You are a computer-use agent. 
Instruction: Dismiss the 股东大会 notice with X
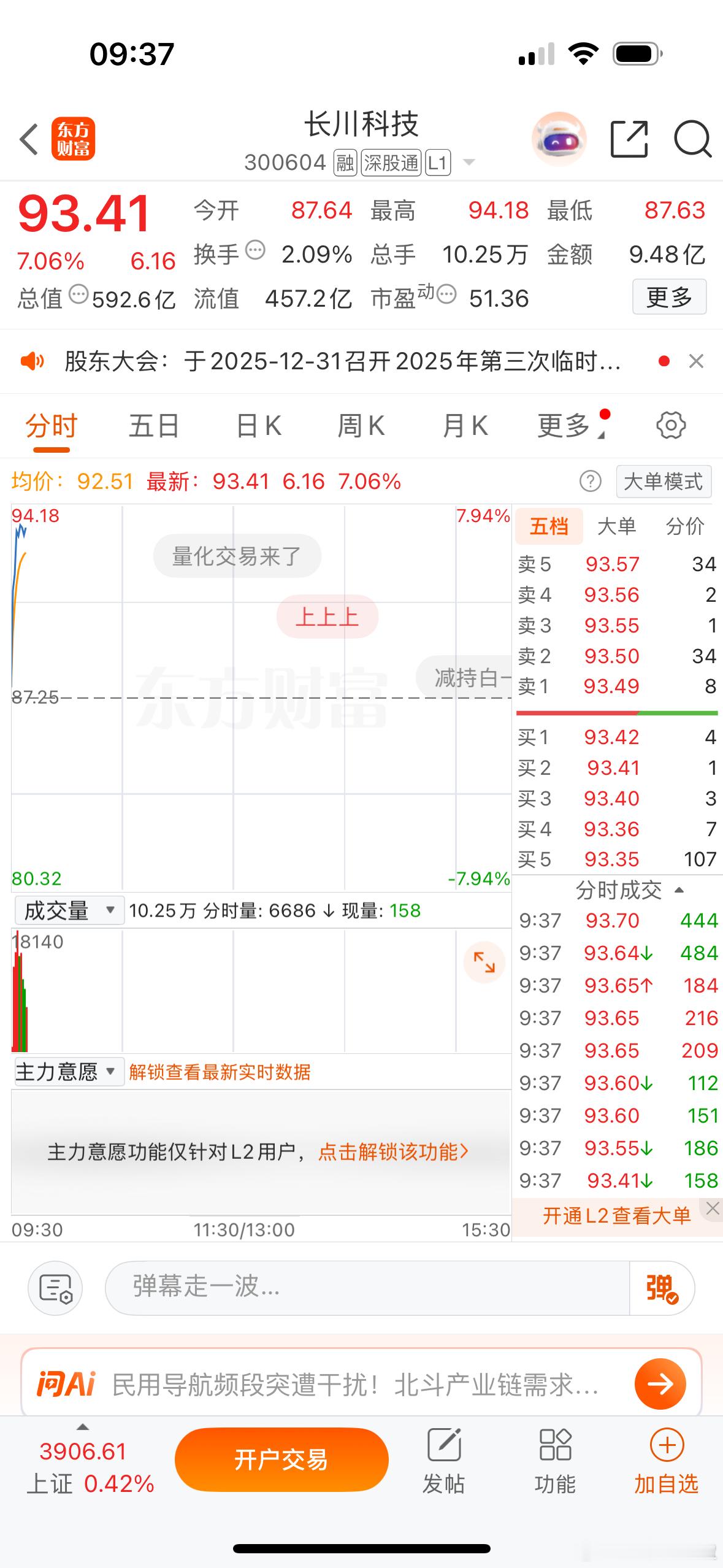tap(696, 361)
